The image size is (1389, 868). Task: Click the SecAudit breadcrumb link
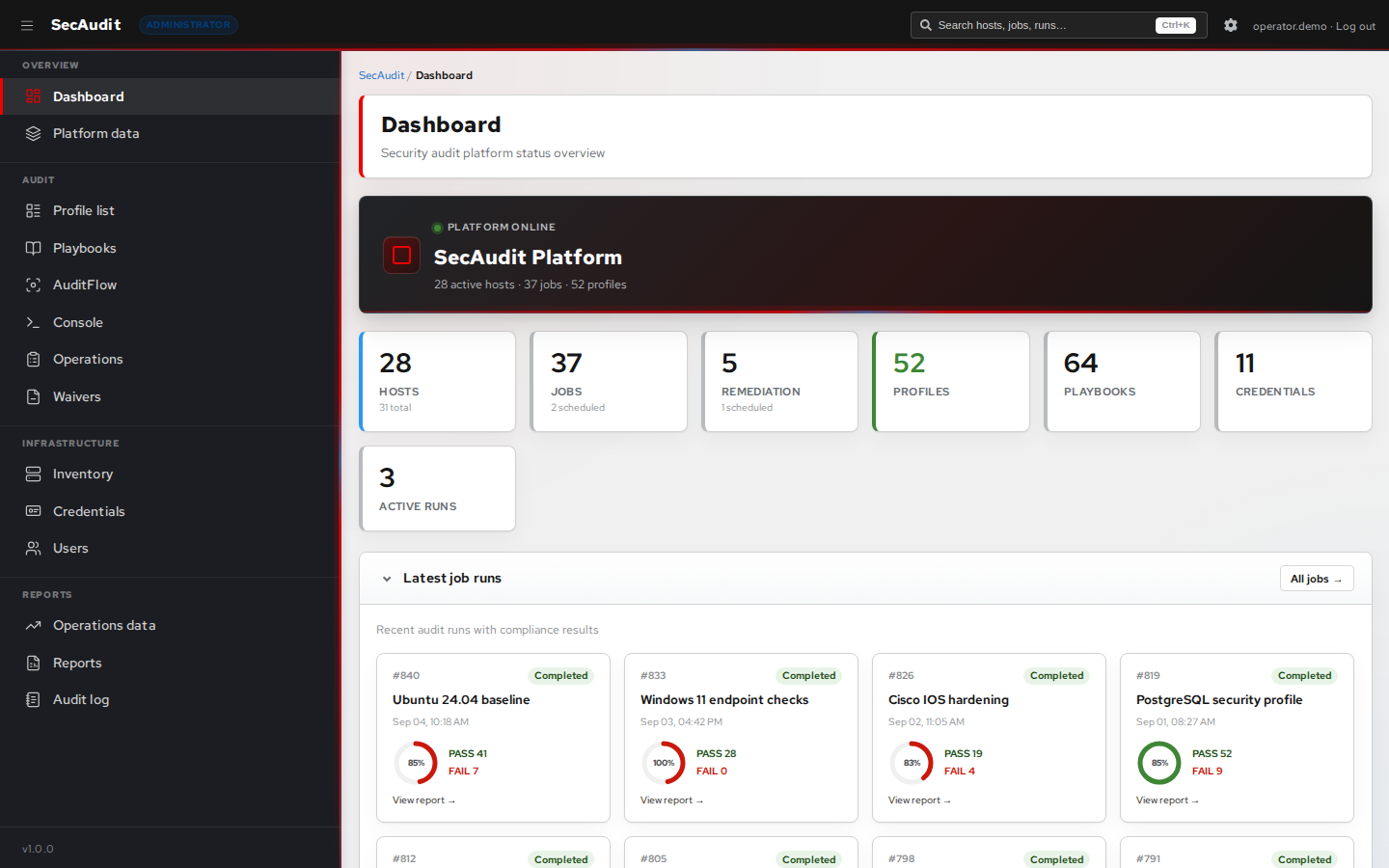(x=381, y=75)
